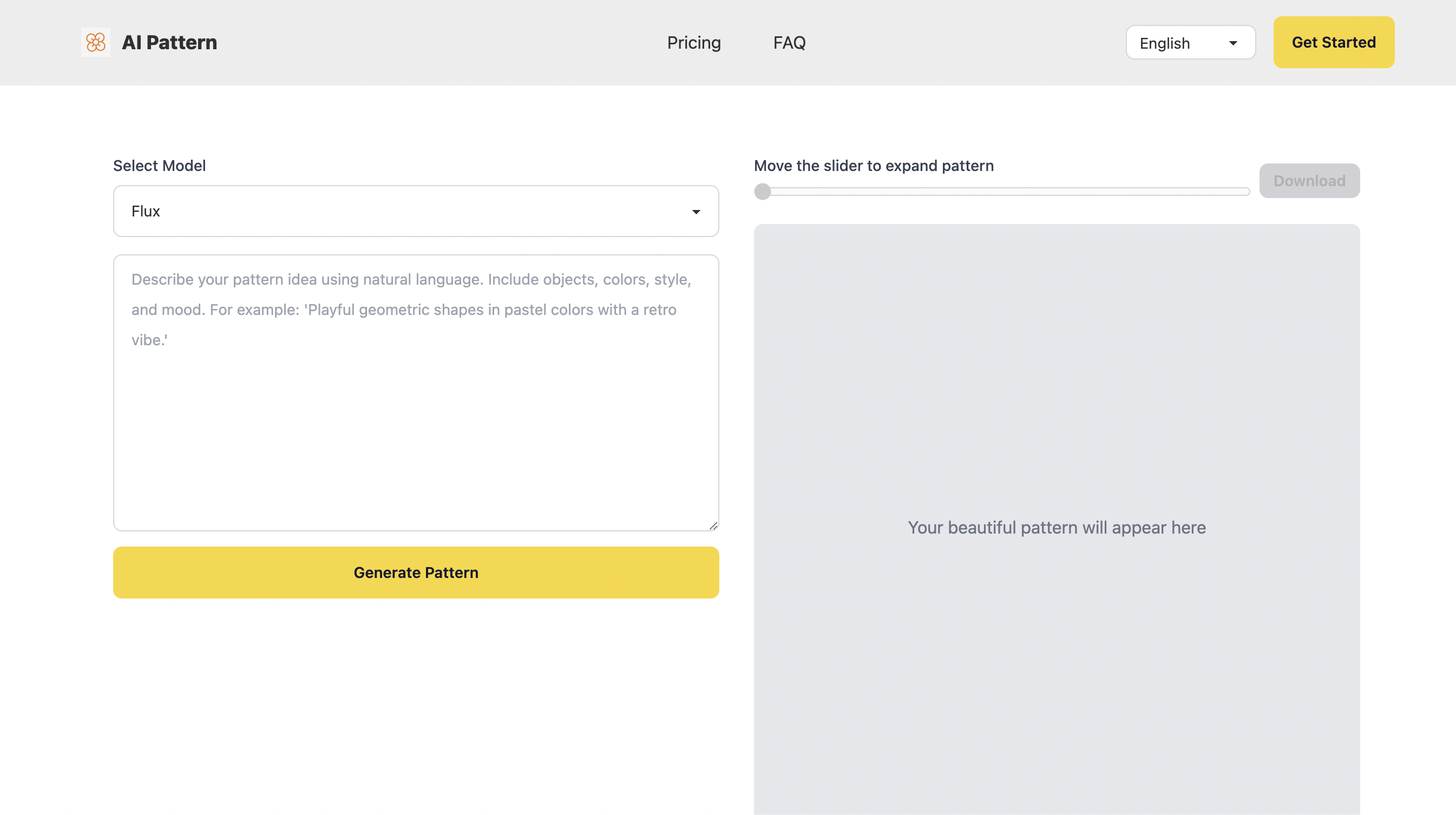Click the Generate Pattern button
This screenshot has width=1456, height=815.
coord(416,572)
